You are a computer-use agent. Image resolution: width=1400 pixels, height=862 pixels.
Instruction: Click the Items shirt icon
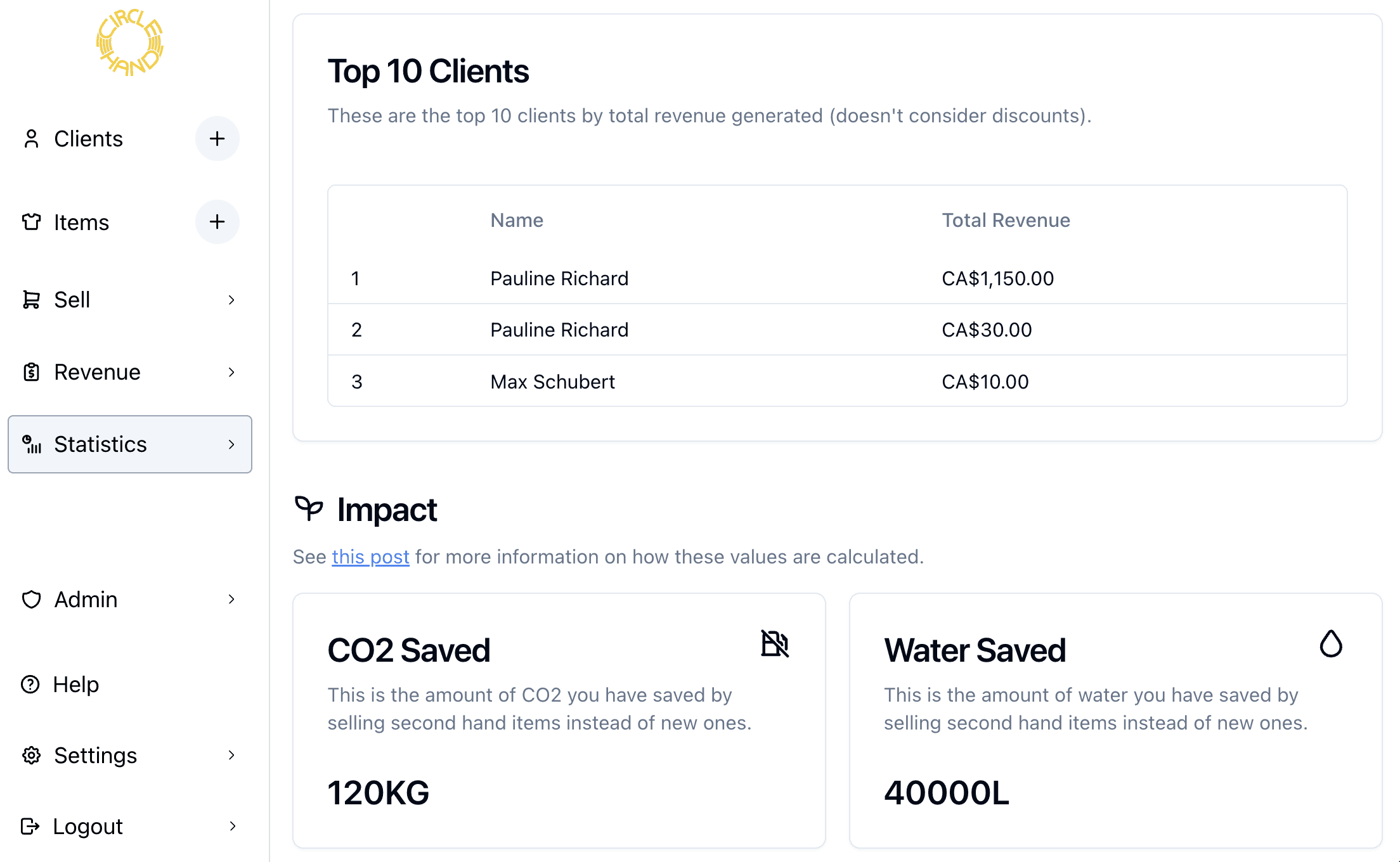[x=31, y=222]
